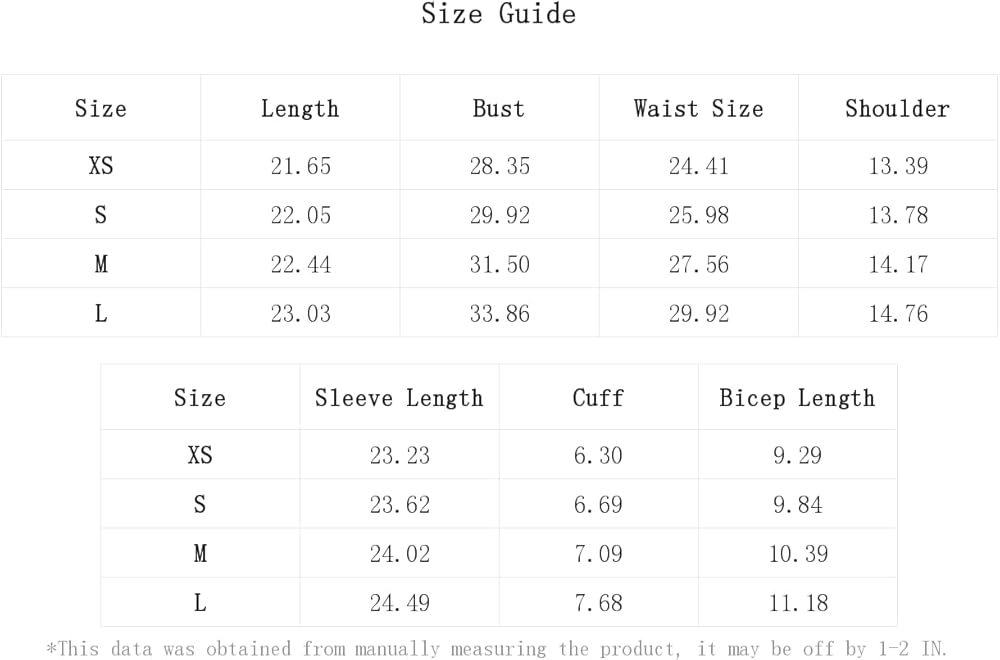
Task: Select the Waist Size column header
Action: (x=698, y=108)
